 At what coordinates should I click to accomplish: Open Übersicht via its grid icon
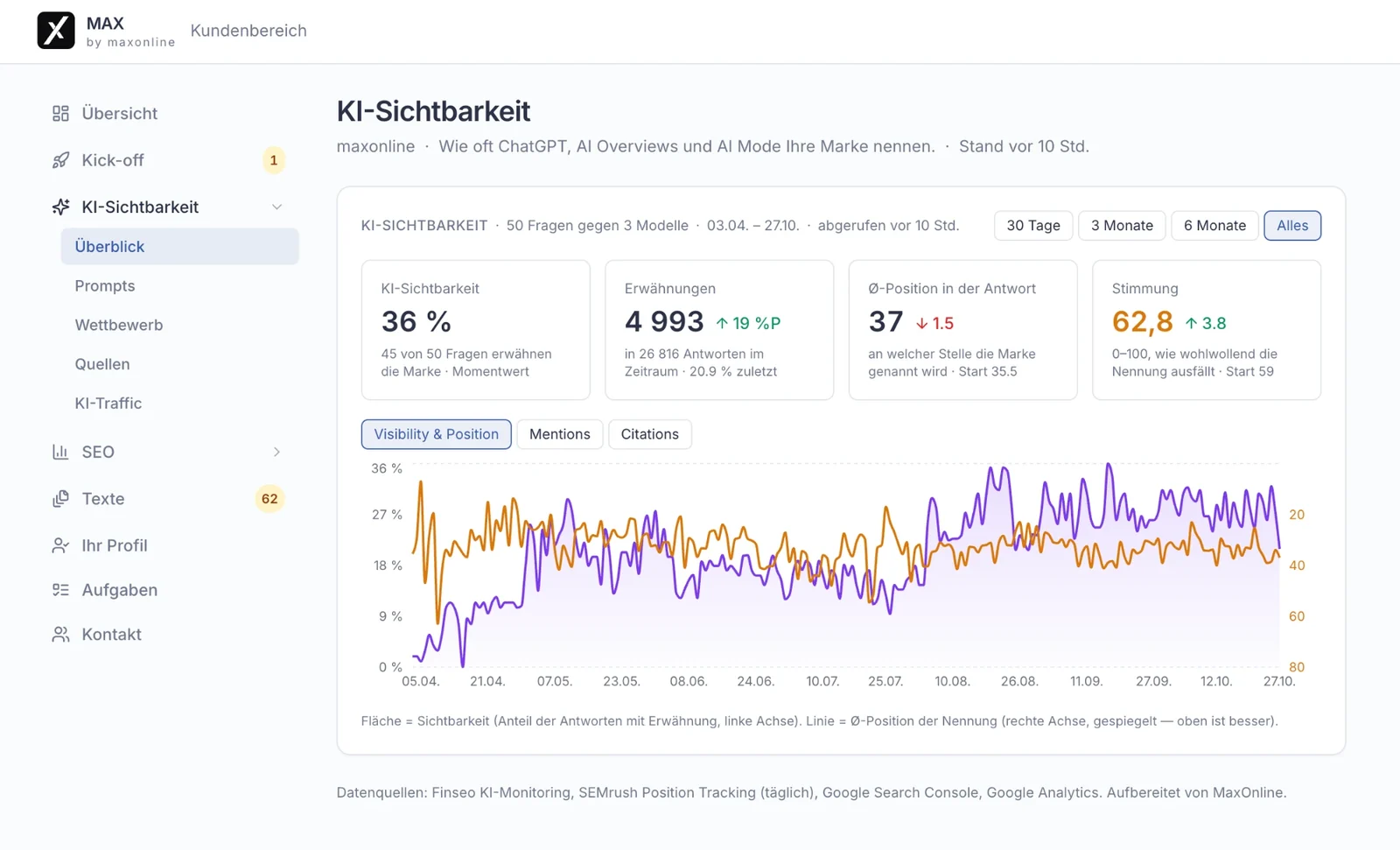(x=60, y=114)
